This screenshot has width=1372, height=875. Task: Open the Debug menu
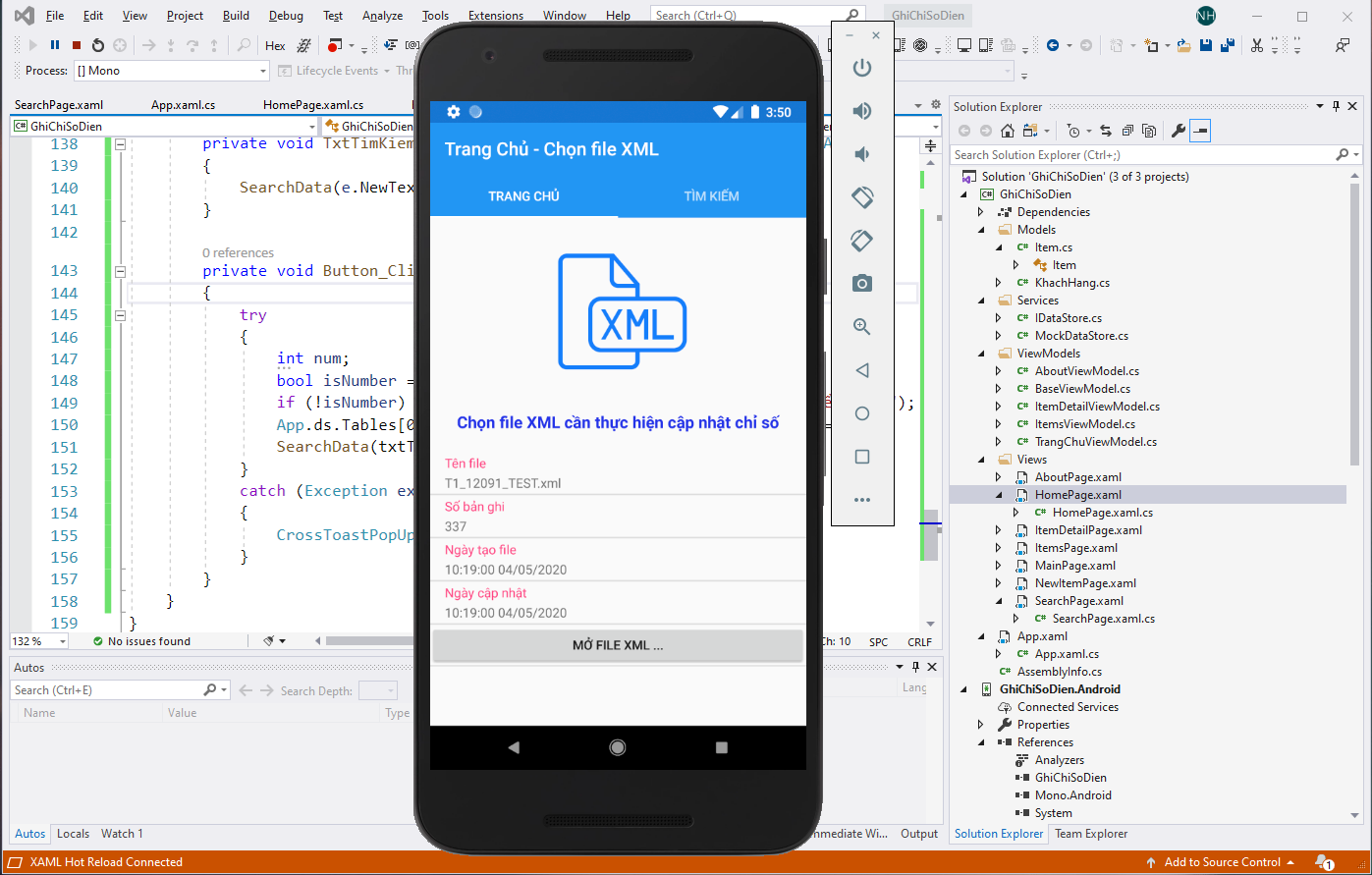tap(286, 16)
